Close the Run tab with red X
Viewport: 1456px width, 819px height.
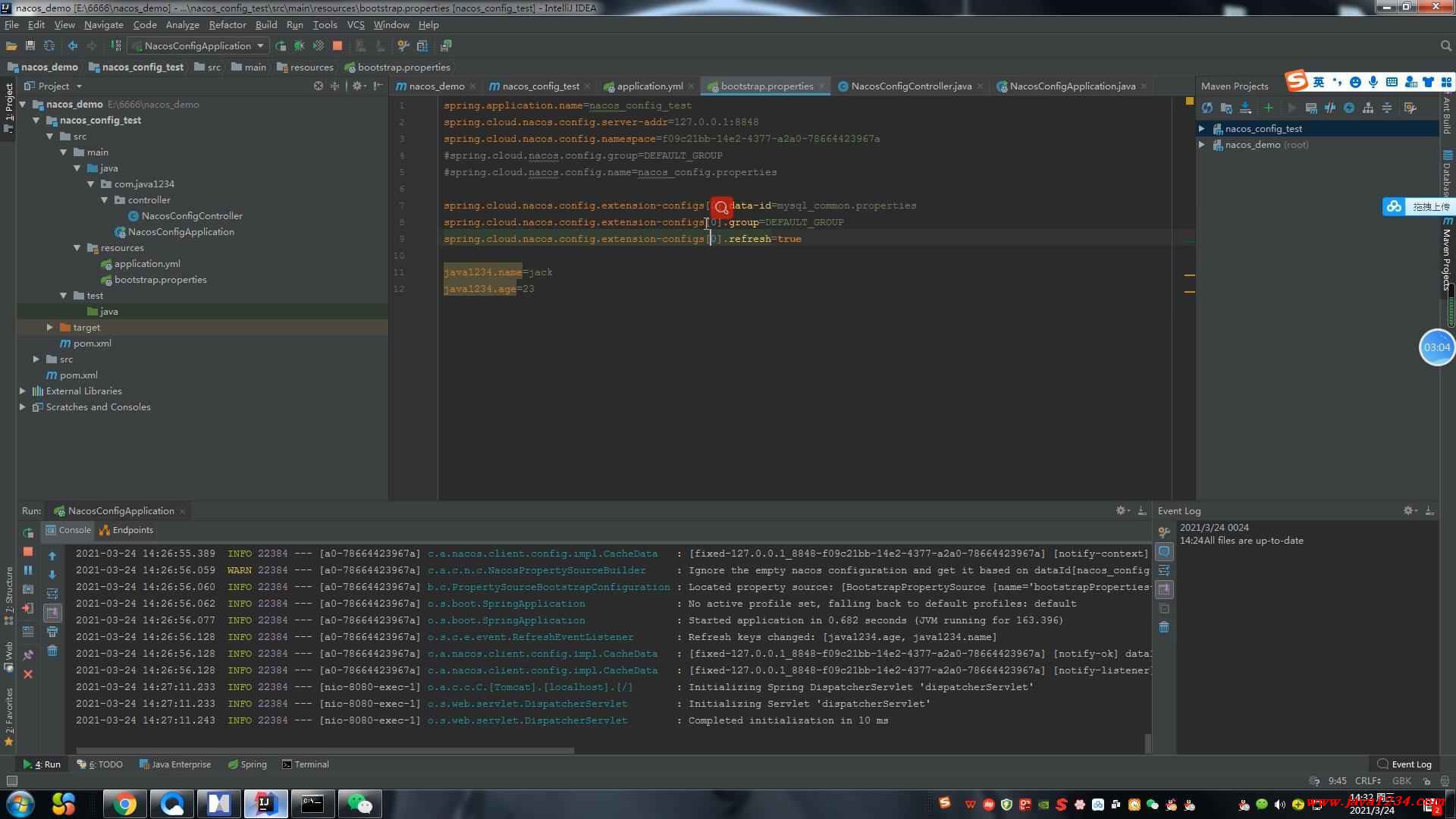[28, 674]
